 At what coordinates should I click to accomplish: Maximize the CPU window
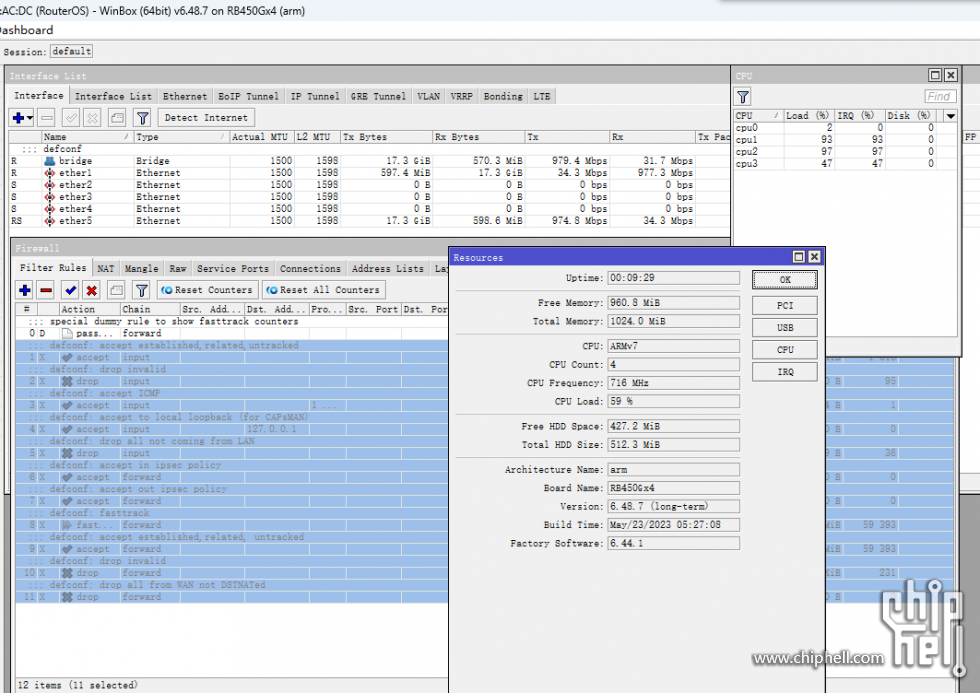tap(935, 75)
